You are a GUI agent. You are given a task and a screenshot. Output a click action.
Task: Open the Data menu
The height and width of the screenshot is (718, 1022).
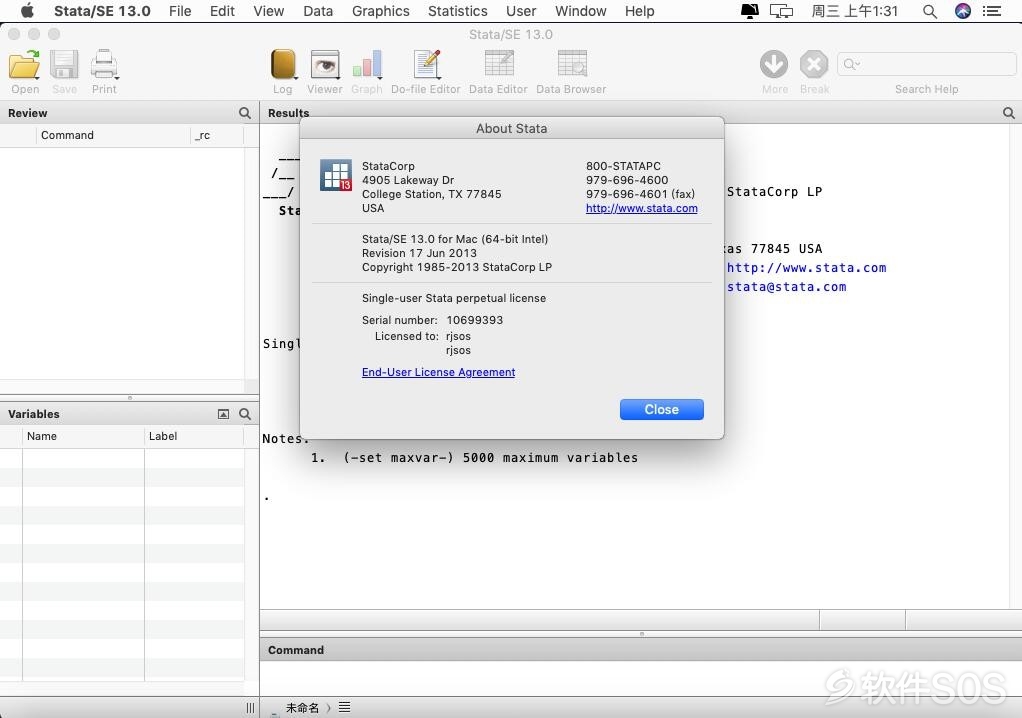(318, 11)
